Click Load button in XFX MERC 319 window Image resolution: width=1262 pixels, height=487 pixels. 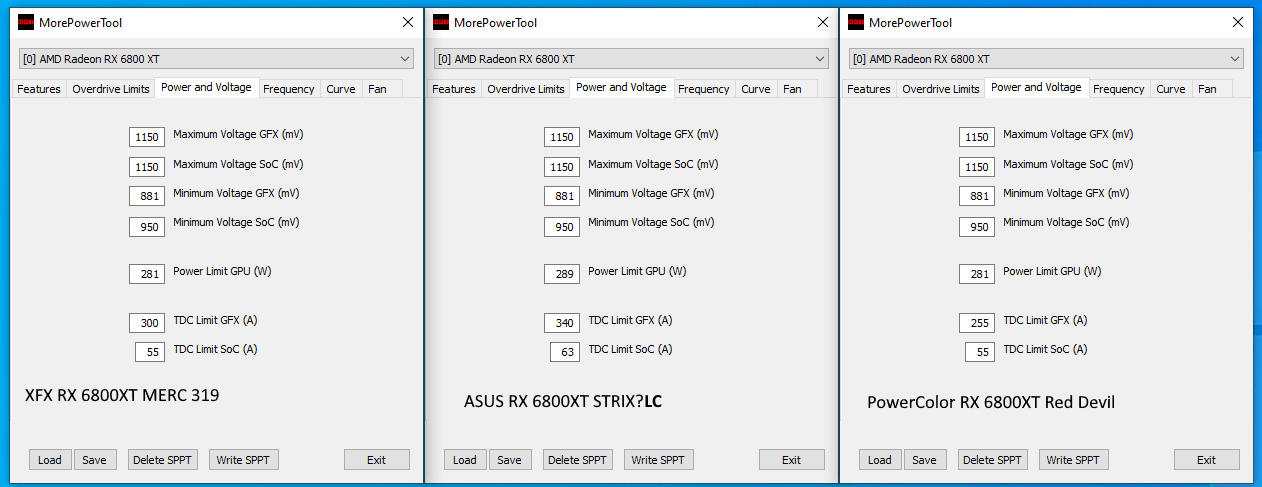tap(50, 460)
